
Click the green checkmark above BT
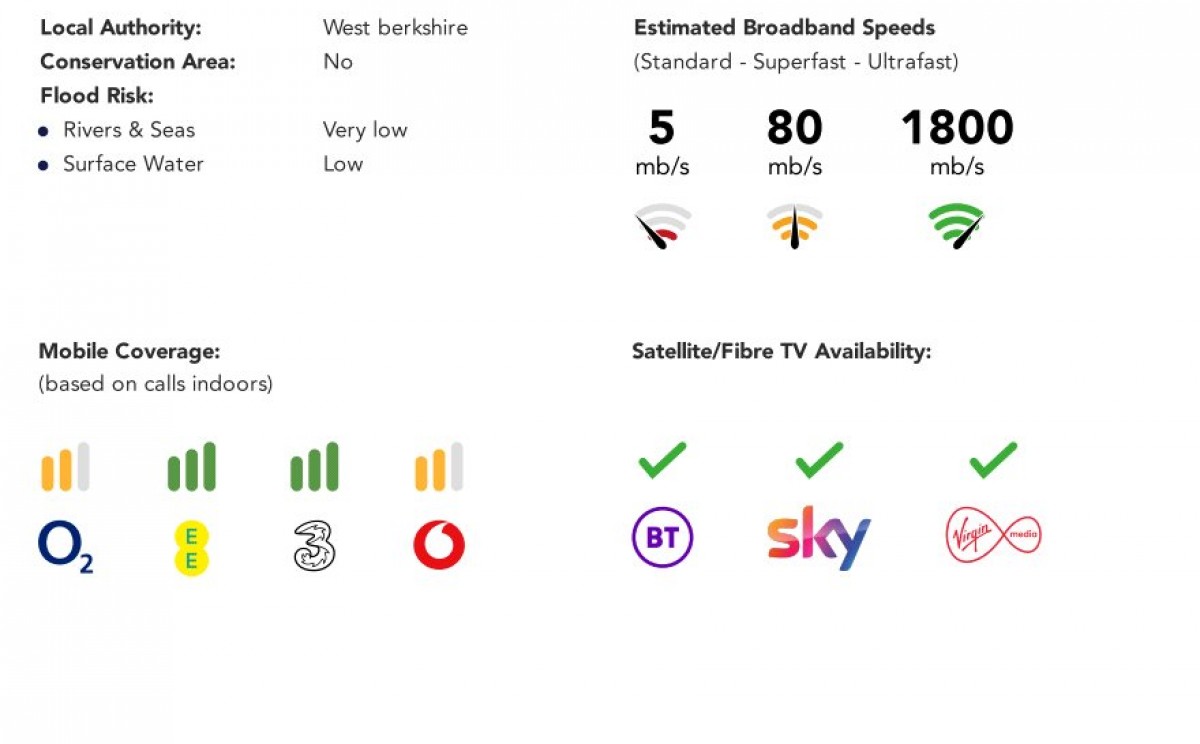tap(662, 459)
